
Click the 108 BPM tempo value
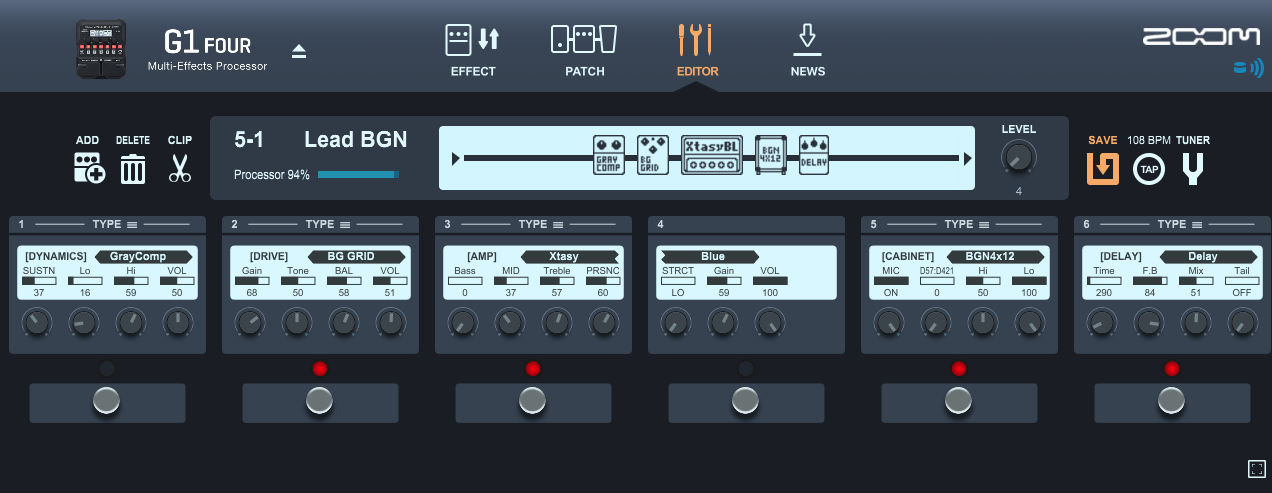[x=1148, y=140]
